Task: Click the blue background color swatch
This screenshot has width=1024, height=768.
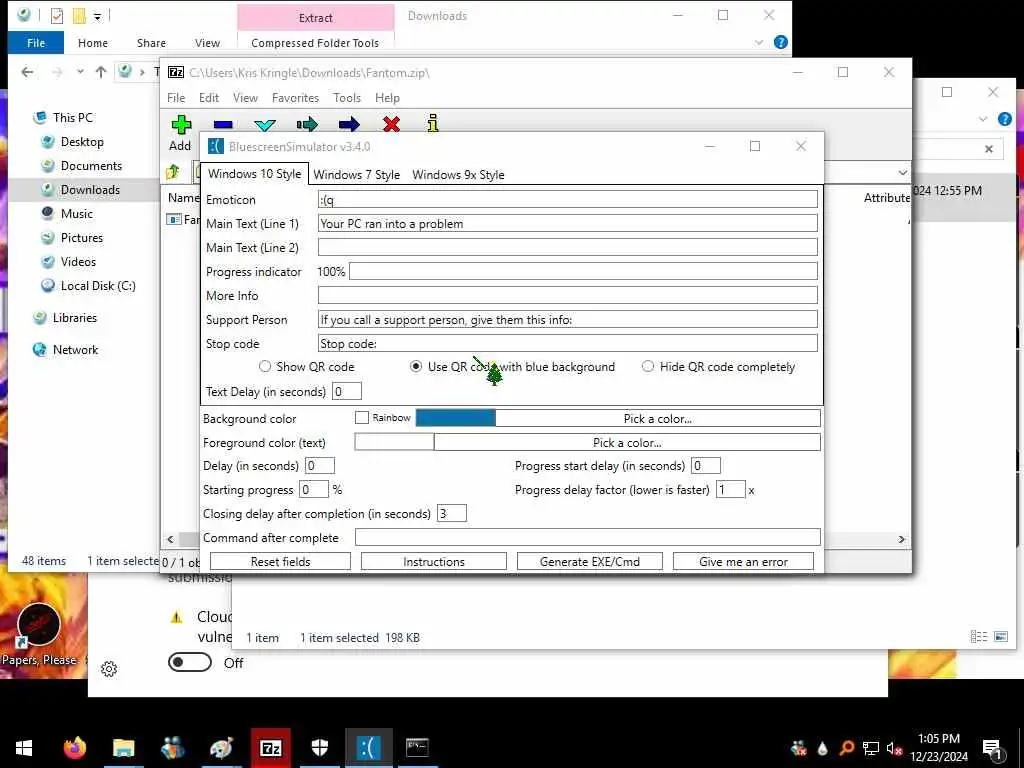Action: click(455, 419)
